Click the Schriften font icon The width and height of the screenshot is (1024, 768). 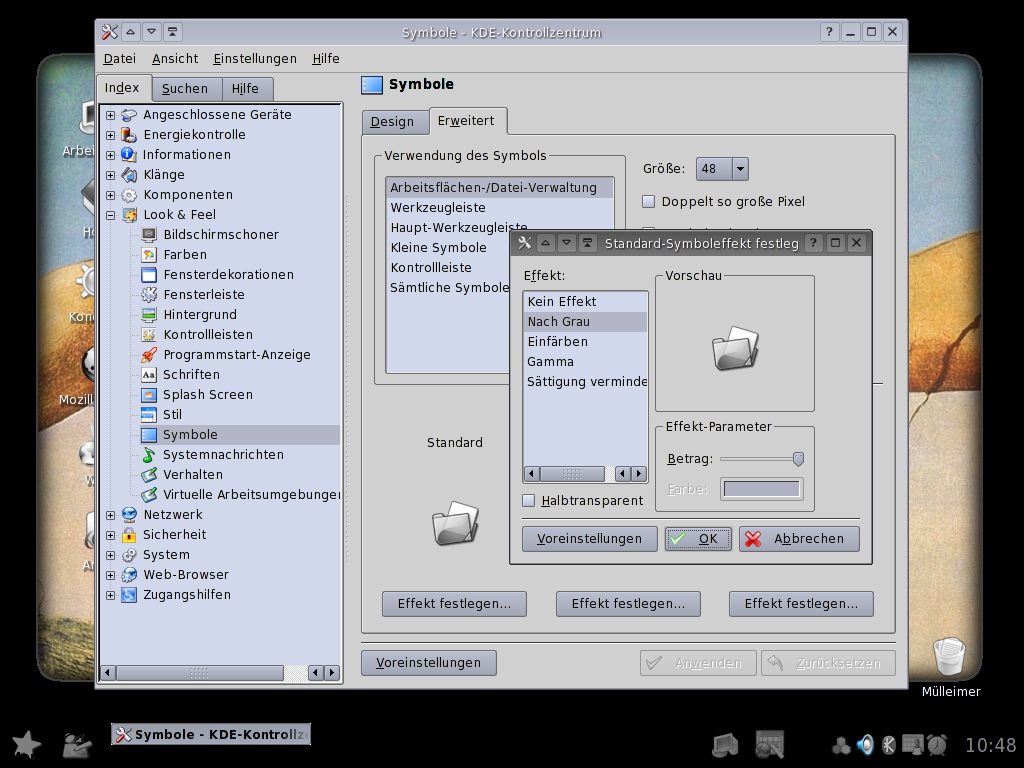tap(149, 375)
